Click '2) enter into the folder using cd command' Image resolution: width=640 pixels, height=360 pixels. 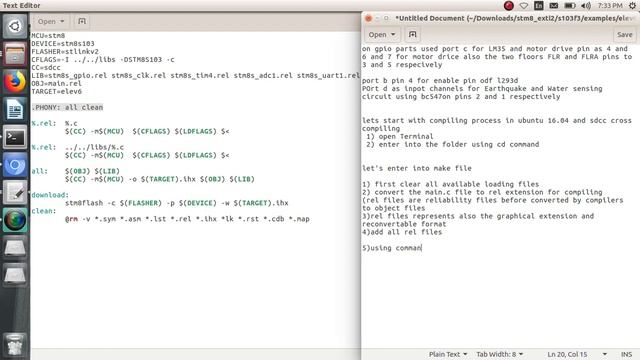(x=453, y=144)
